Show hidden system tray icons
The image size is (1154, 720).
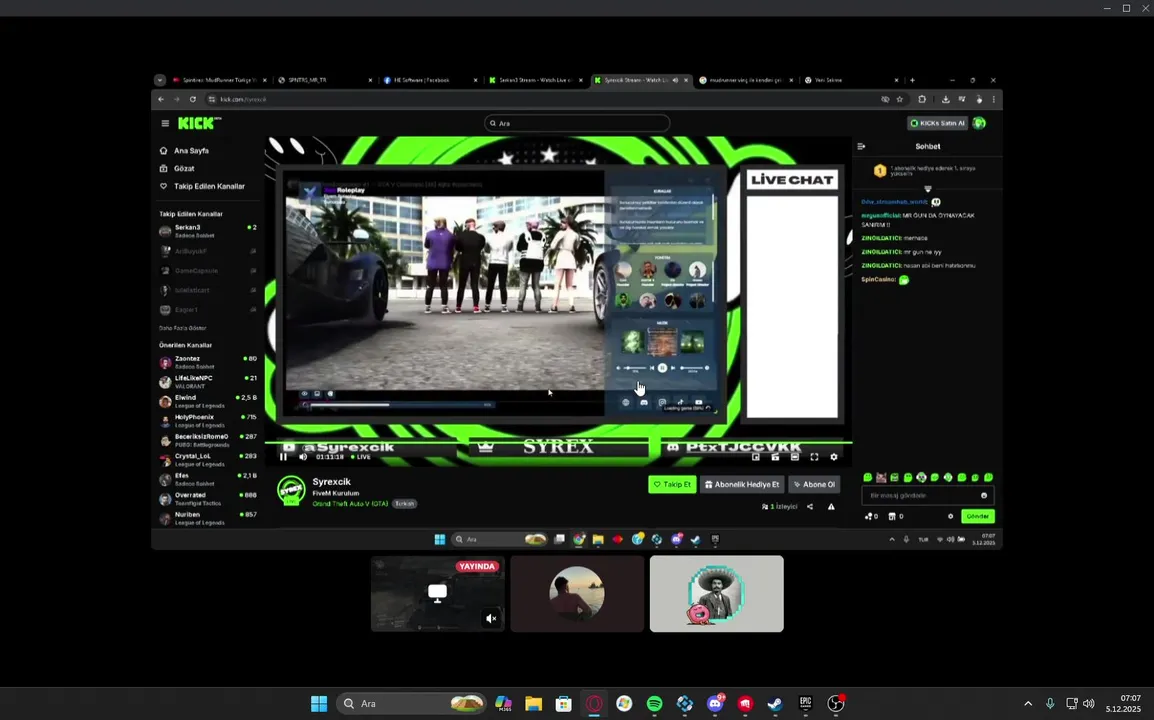(x=1028, y=704)
